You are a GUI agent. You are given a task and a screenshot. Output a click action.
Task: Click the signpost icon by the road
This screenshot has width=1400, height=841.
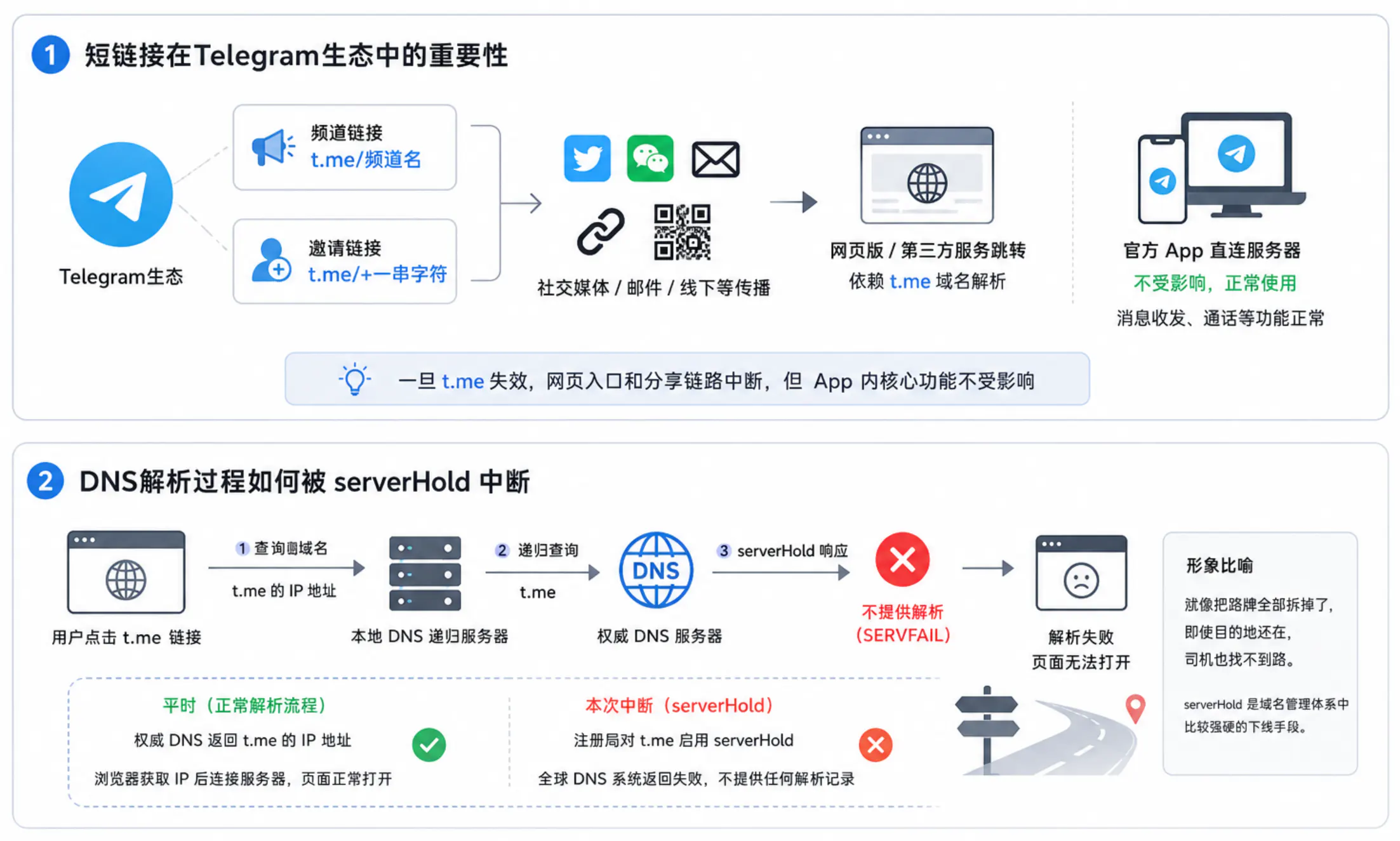coord(987,729)
